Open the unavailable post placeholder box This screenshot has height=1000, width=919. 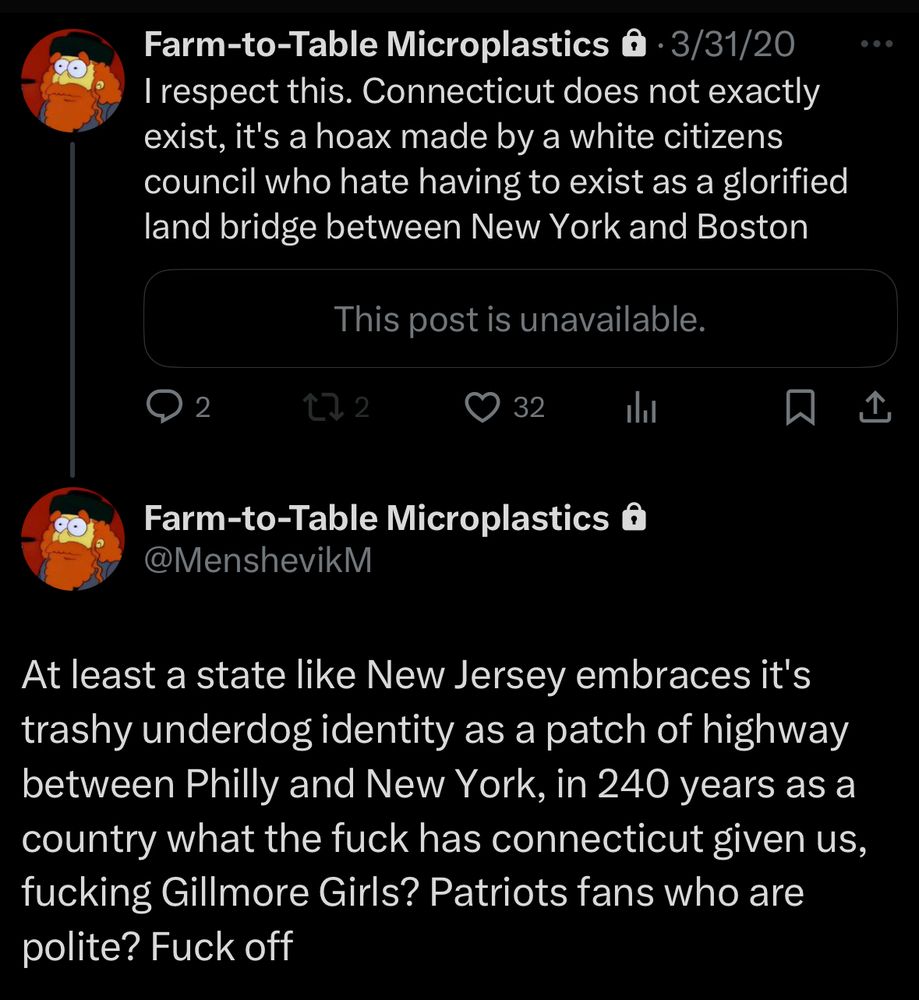pos(521,319)
